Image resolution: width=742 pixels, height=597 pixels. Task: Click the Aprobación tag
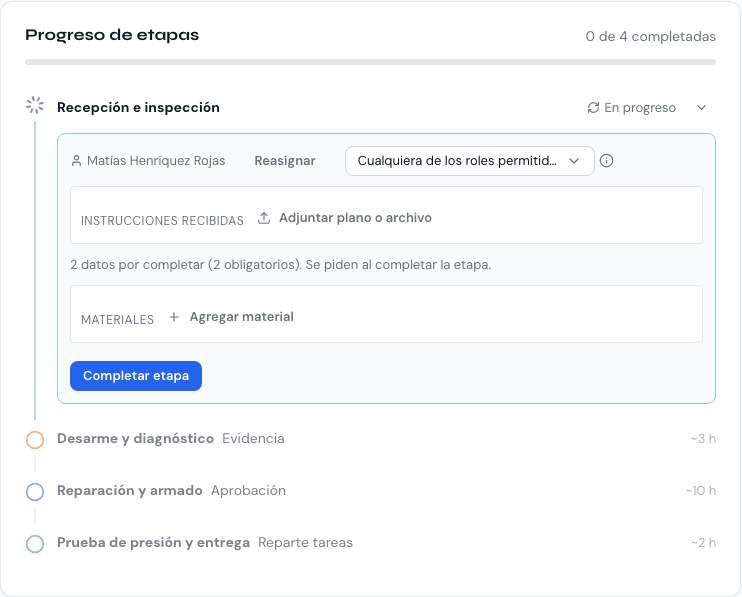[248, 491]
